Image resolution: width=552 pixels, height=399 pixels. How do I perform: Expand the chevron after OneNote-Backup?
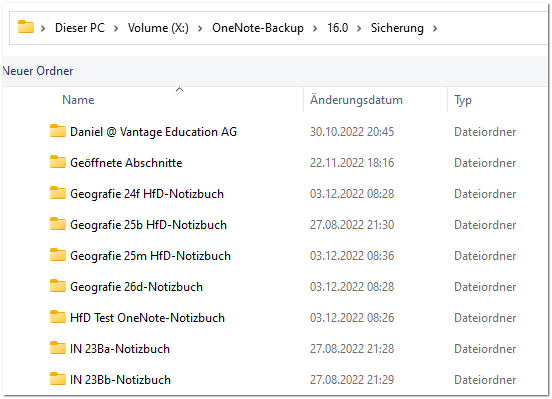click(x=315, y=28)
